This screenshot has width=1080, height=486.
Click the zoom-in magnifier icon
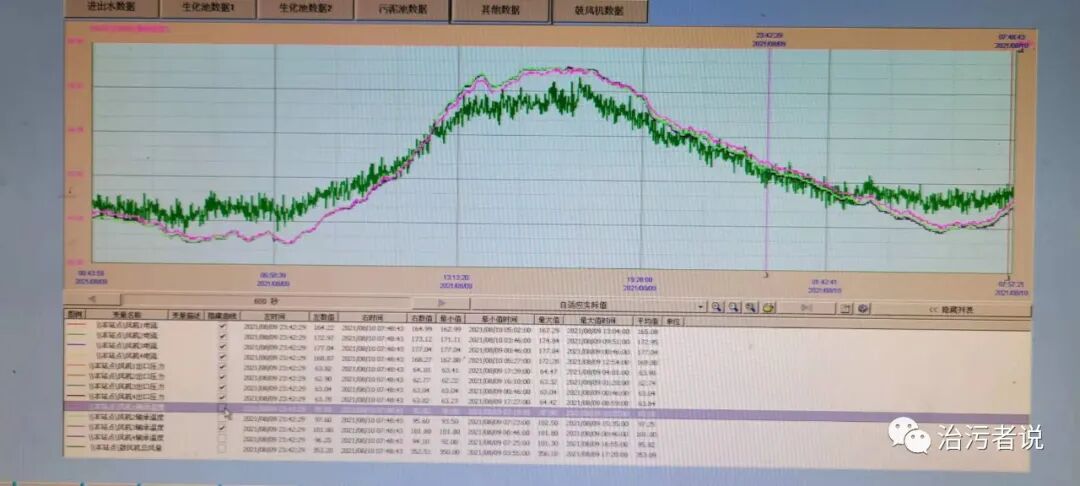pos(717,307)
